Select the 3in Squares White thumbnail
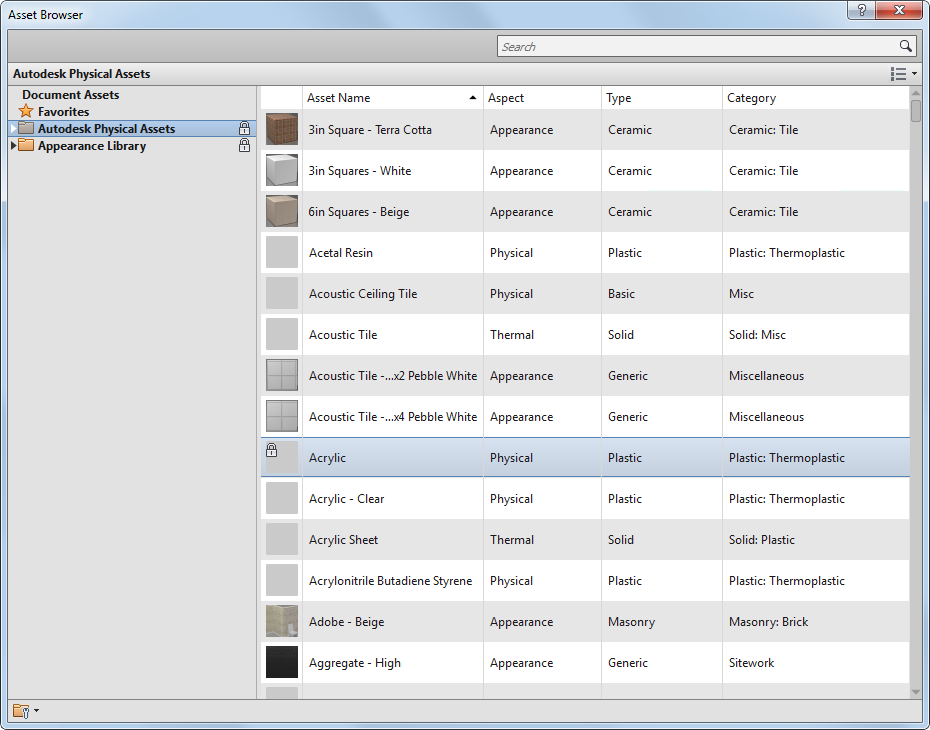Screen dimensions: 930x730 [x=282, y=170]
